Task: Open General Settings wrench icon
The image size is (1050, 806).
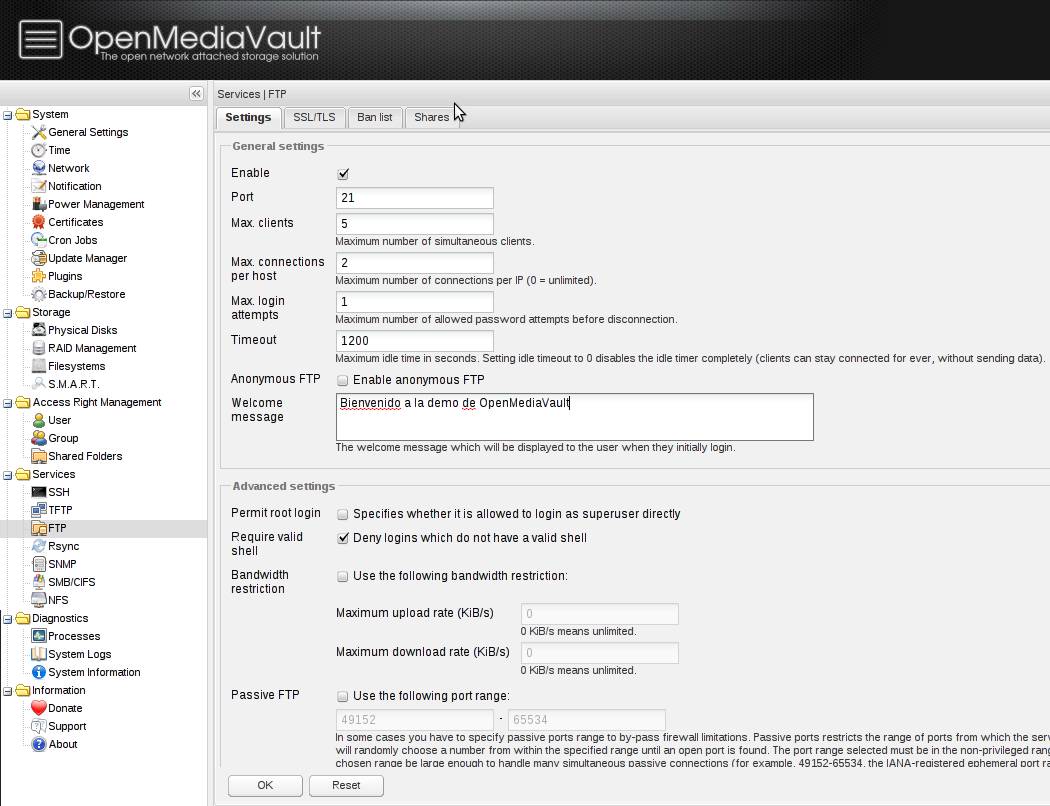Action: 39,133
